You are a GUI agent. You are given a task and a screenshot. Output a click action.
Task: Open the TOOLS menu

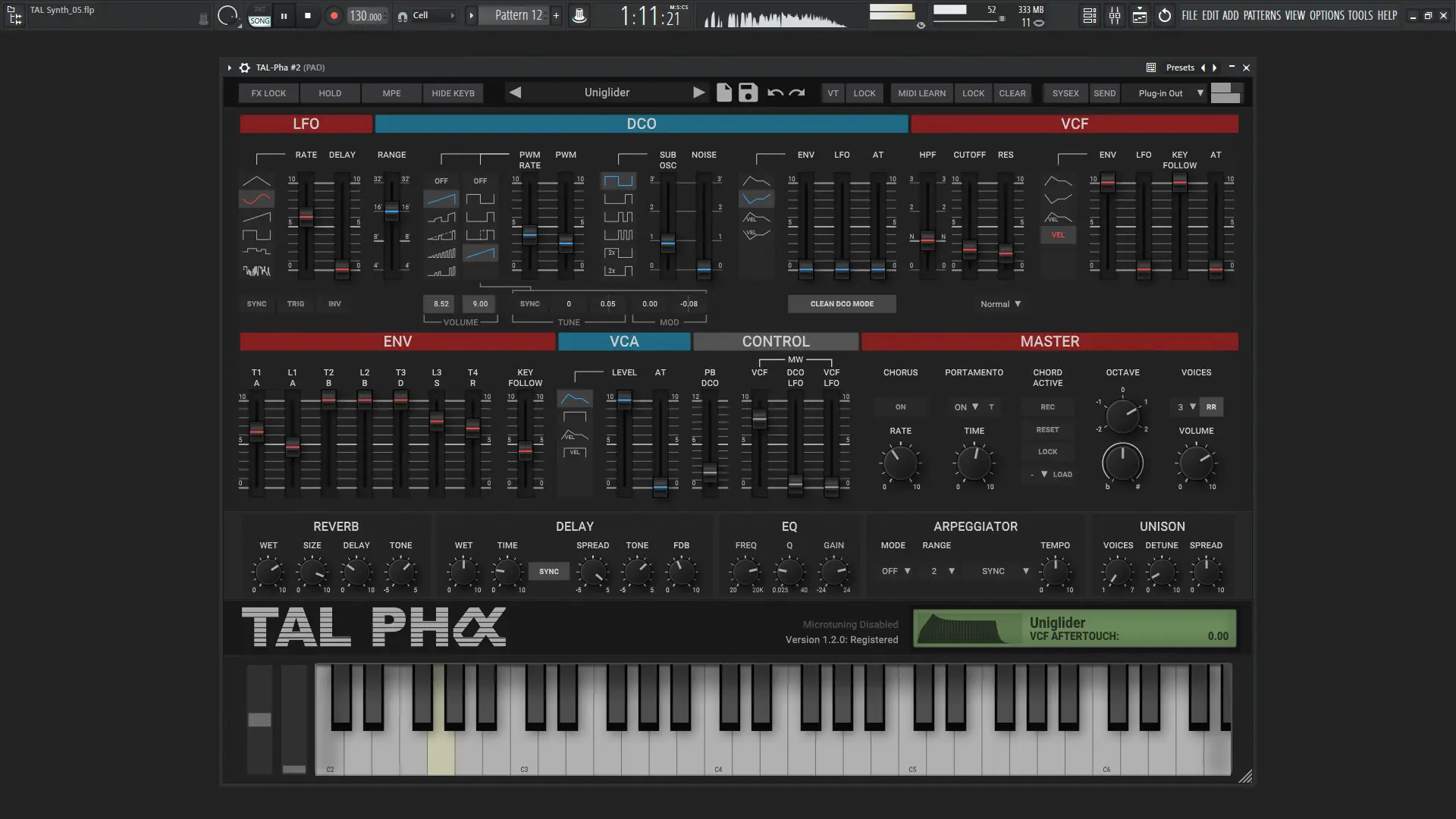coord(1360,15)
